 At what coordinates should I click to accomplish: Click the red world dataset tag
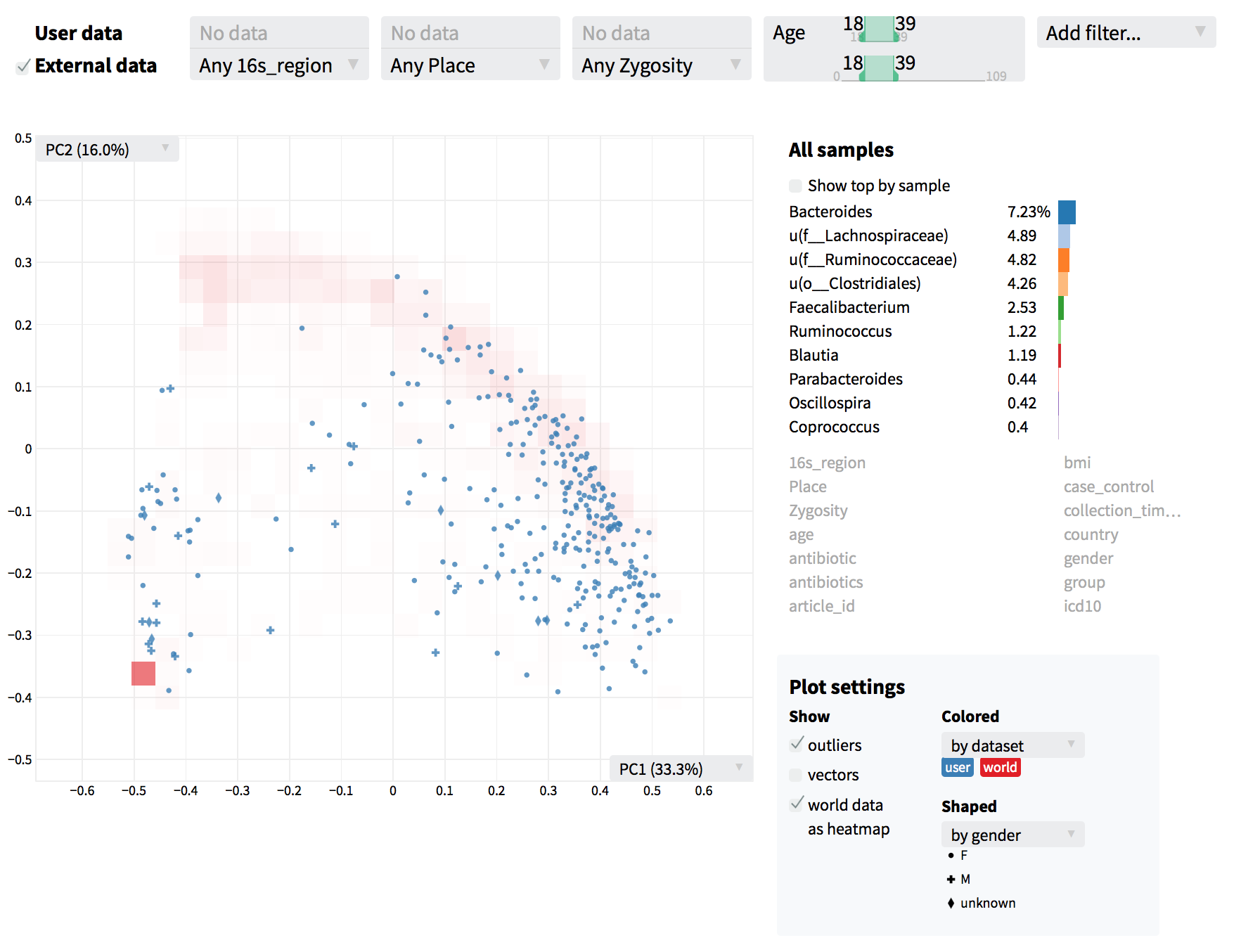1000,767
